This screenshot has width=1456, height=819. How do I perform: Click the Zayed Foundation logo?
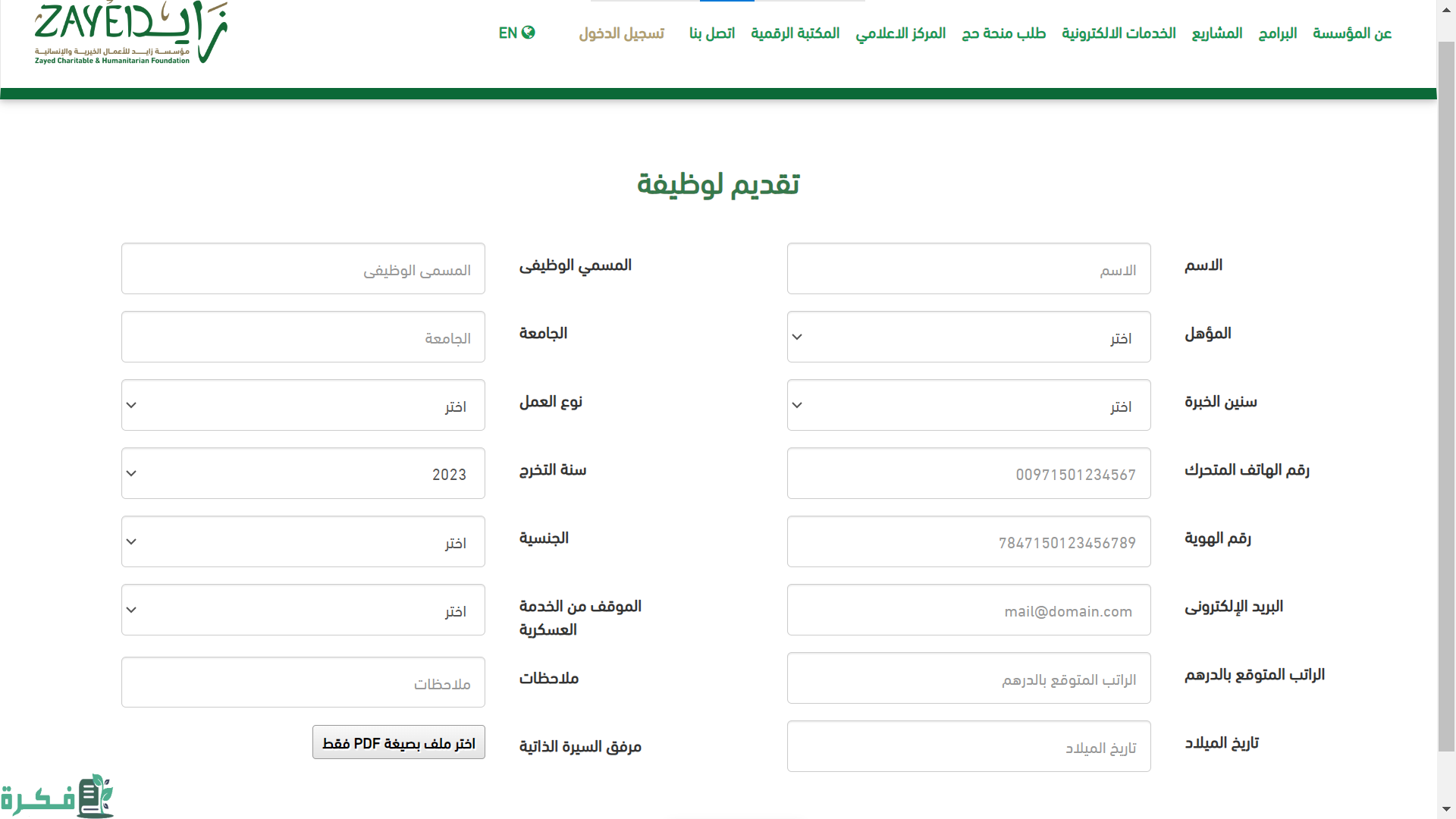click(130, 34)
